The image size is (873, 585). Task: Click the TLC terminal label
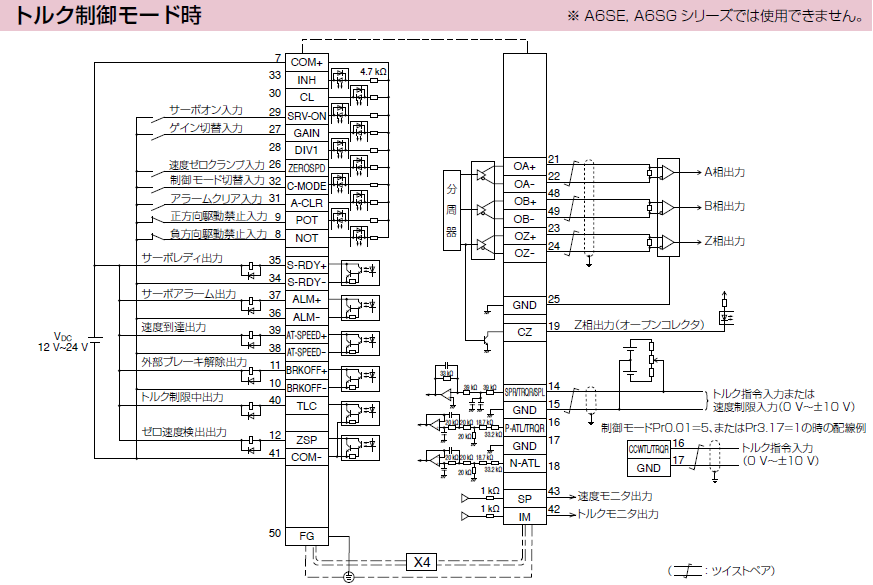pyautogui.click(x=306, y=406)
